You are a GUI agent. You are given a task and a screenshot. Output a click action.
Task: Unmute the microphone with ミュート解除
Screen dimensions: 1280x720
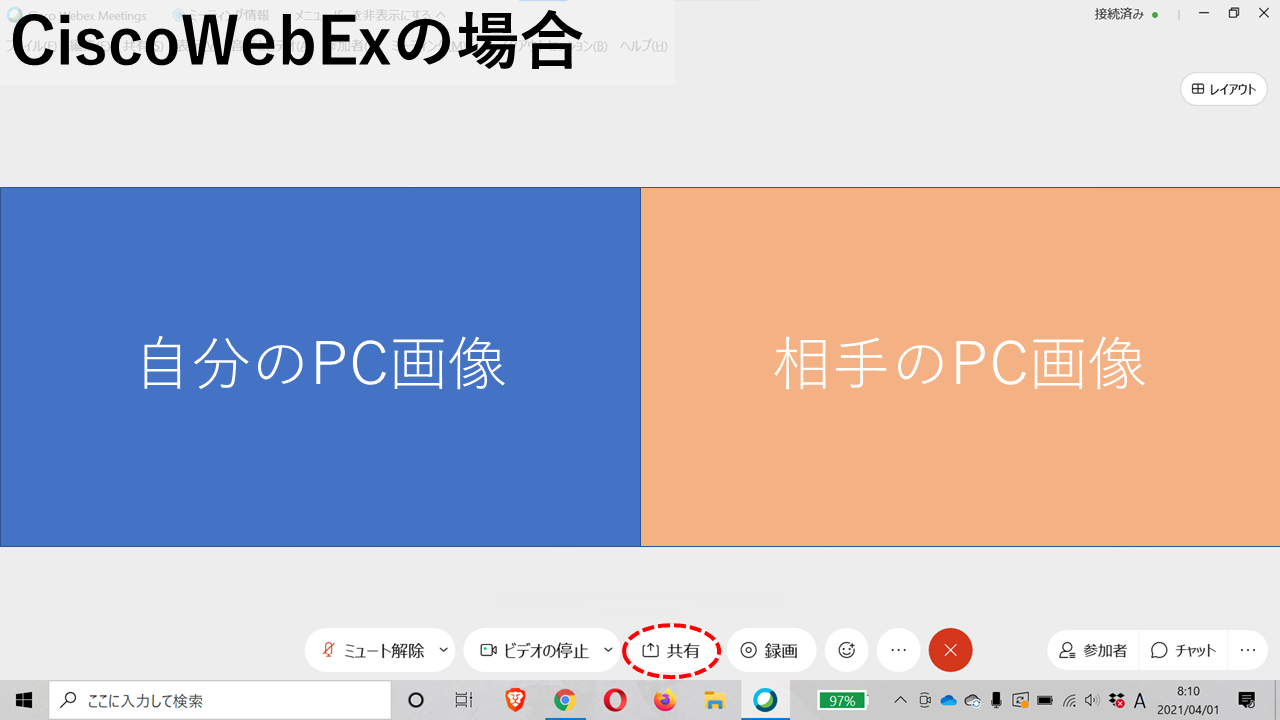[x=373, y=651]
